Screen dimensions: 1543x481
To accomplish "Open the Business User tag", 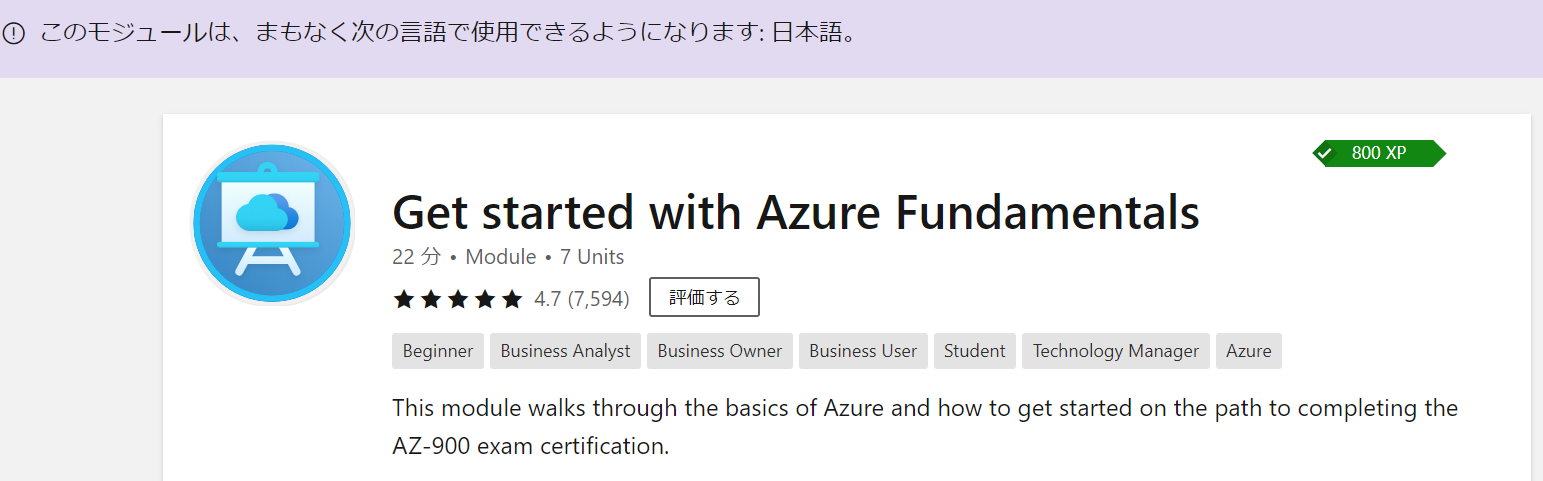I will pos(863,351).
